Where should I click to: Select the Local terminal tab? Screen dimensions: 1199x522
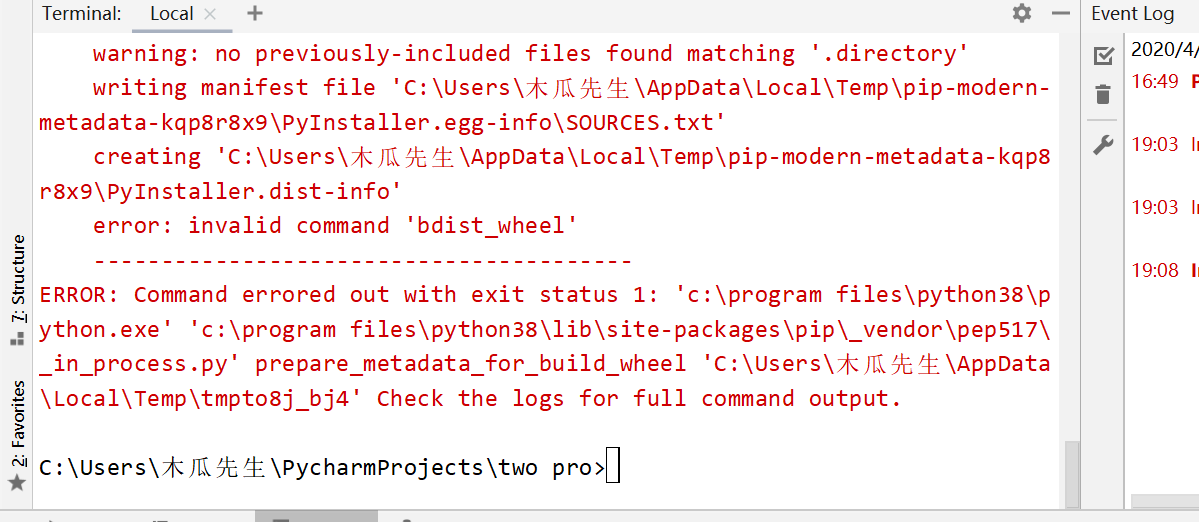(172, 14)
